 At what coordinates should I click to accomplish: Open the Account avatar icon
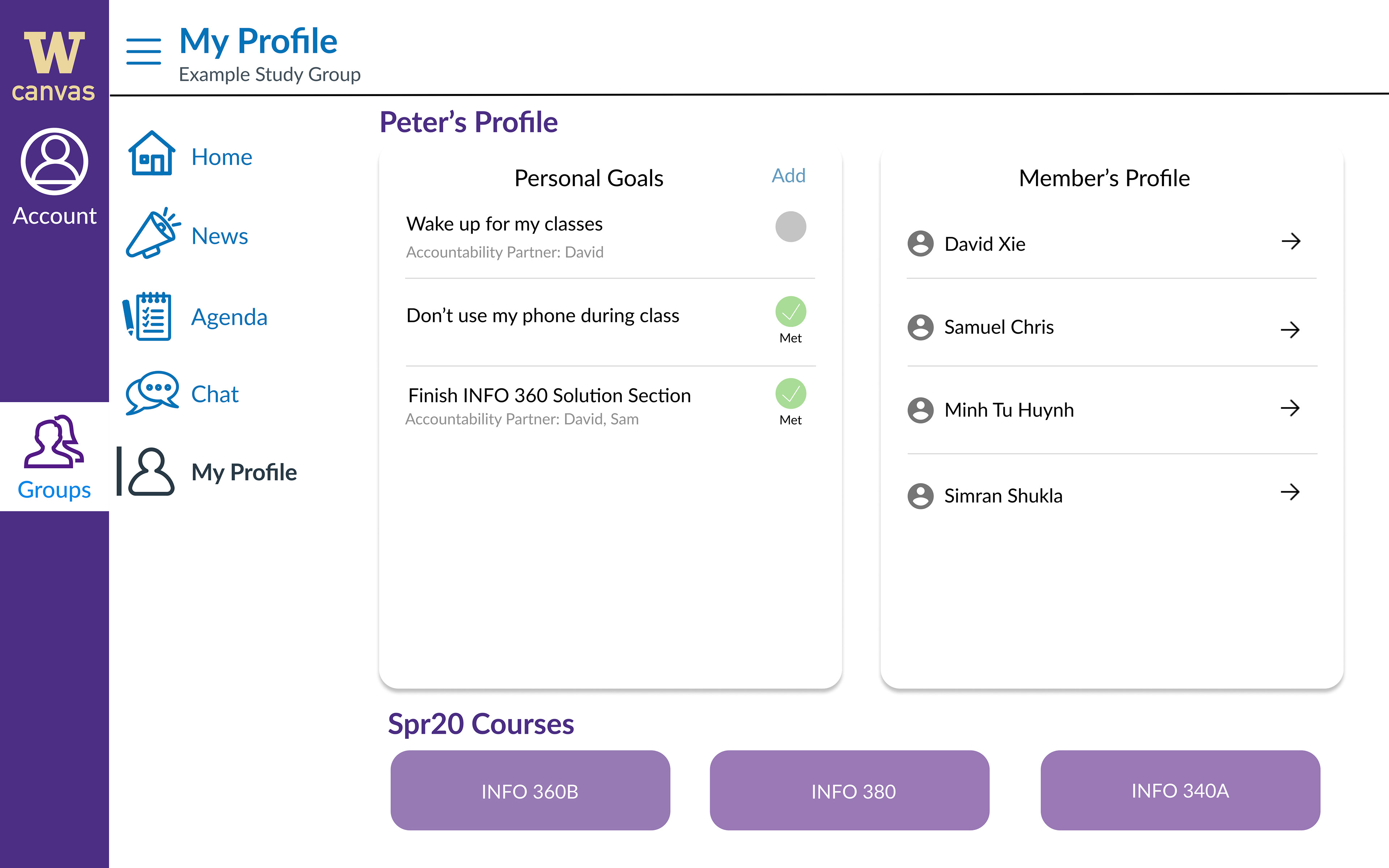tap(55, 161)
